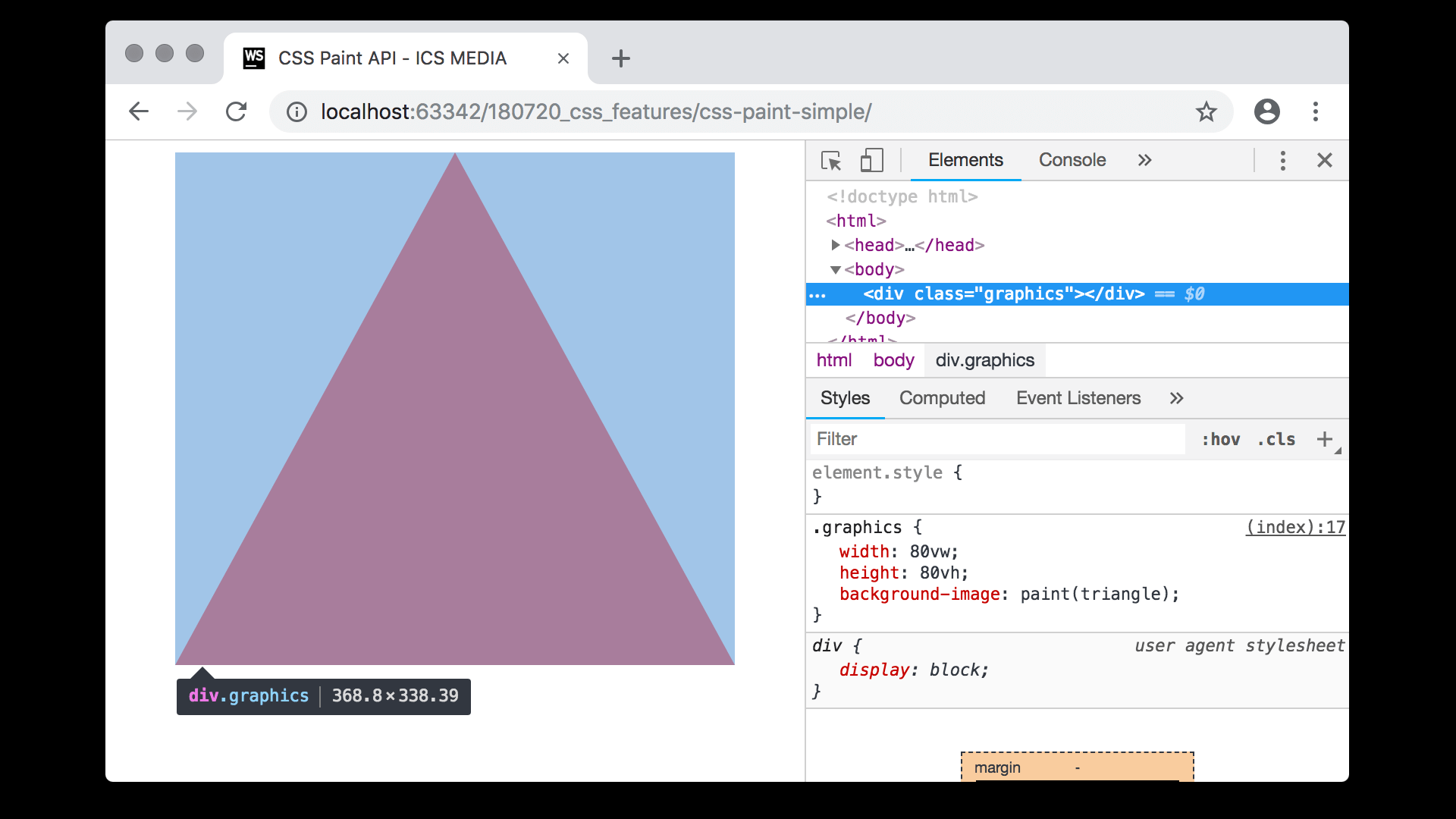1456x819 pixels.
Task: Open Chrome's three-dot menu
Action: point(1315,112)
